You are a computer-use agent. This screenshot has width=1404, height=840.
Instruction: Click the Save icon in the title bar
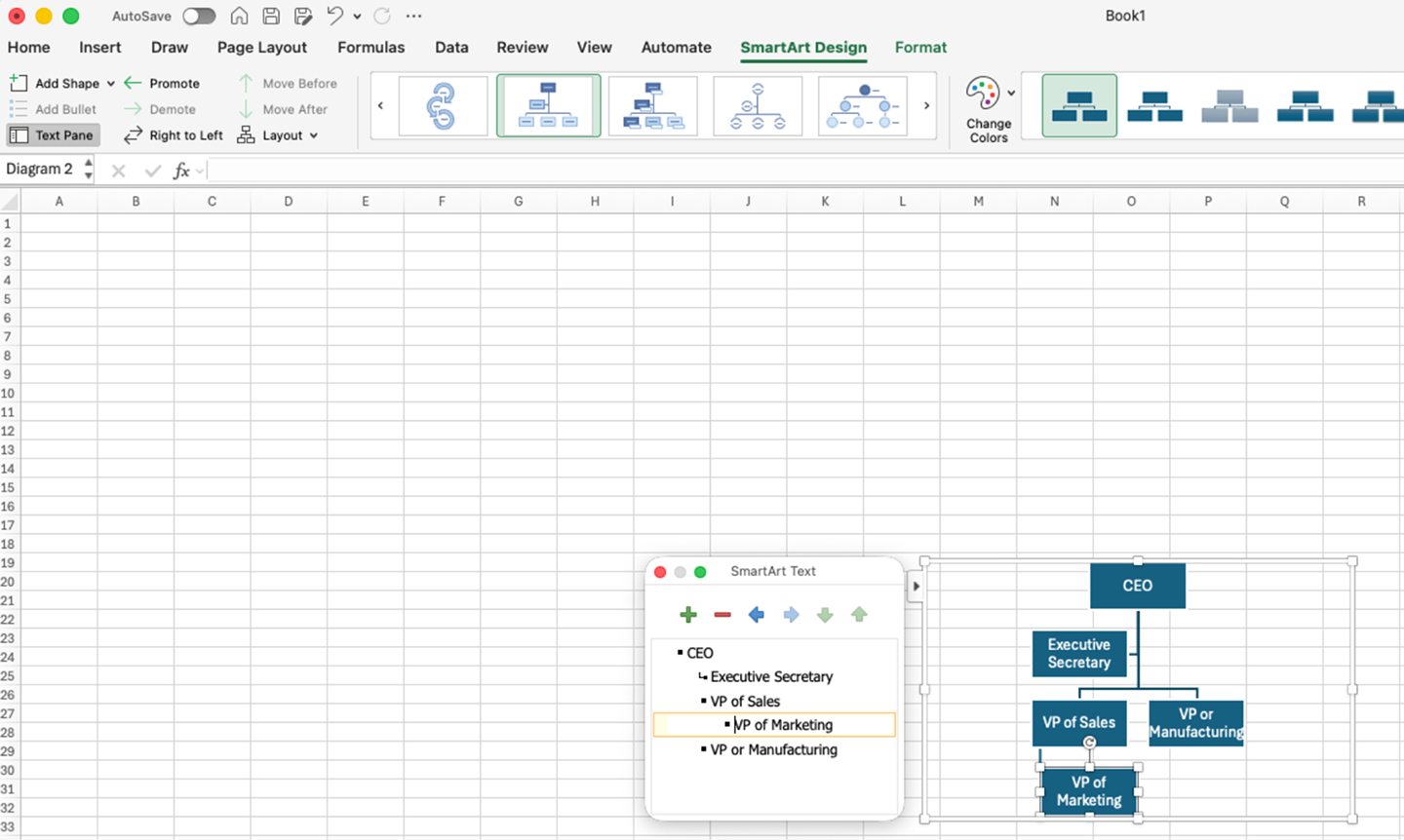pos(271,16)
